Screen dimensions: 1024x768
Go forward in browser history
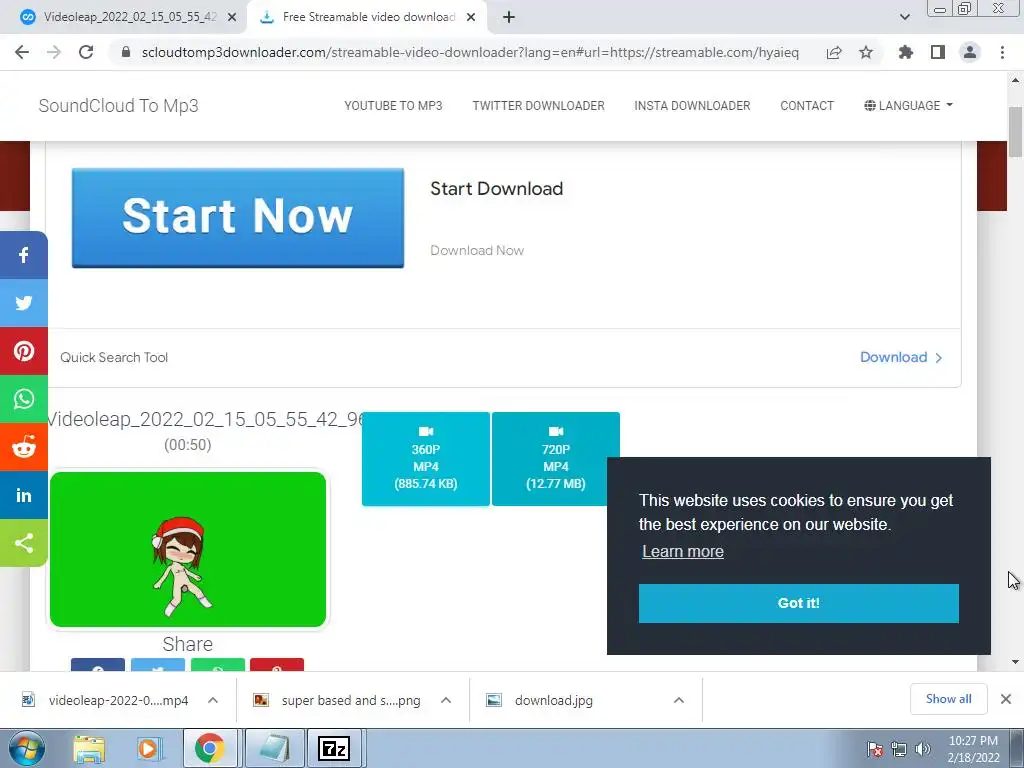54,52
